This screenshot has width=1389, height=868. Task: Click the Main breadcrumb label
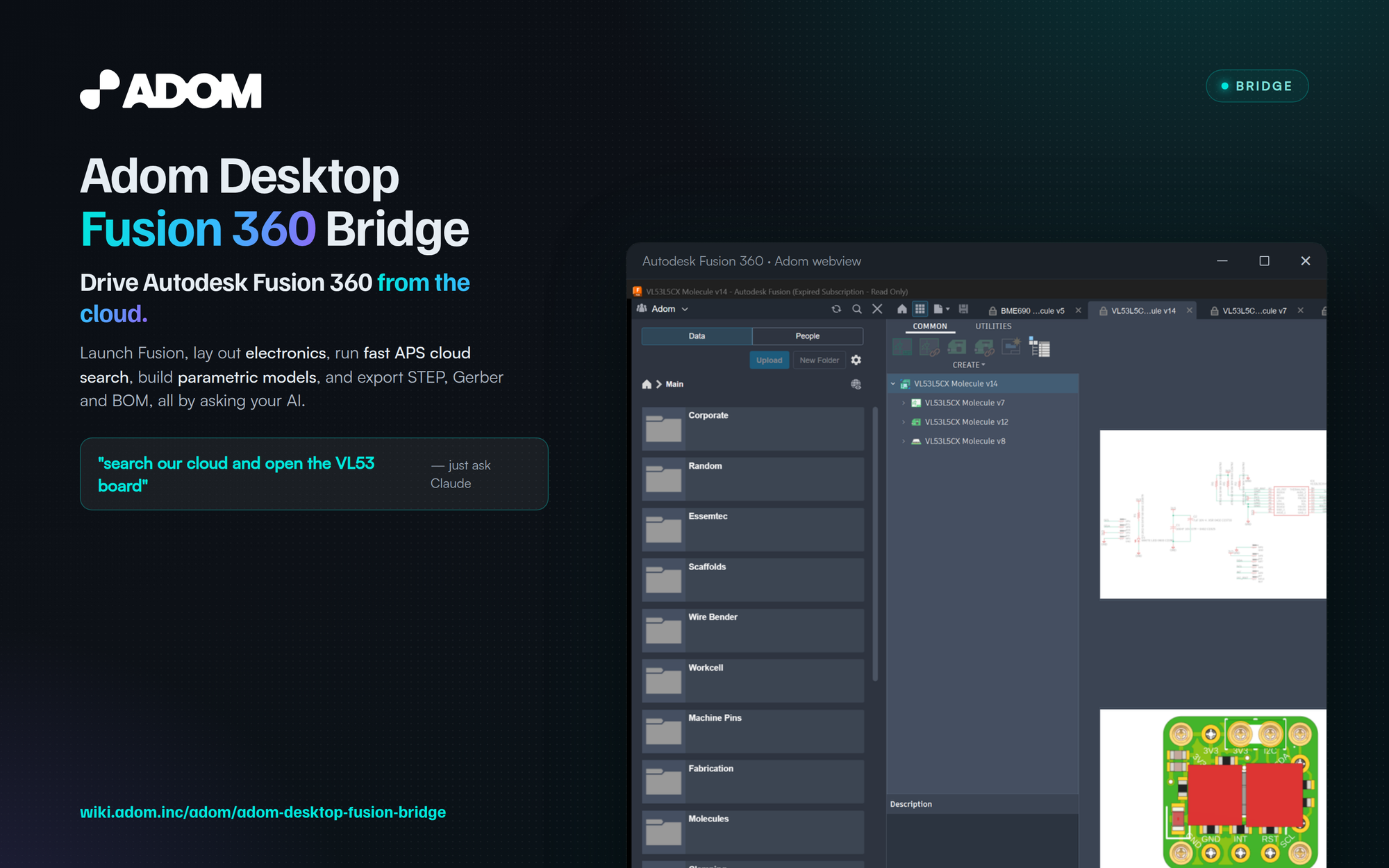point(674,384)
